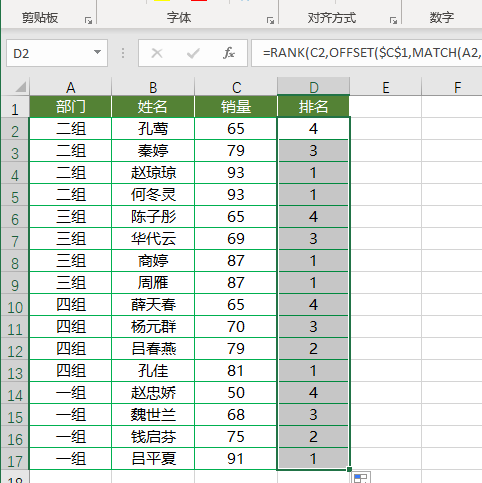Viewport: 482px width, 483px height.
Task: Click the formula bar with the RANK formula
Action: pos(367,53)
